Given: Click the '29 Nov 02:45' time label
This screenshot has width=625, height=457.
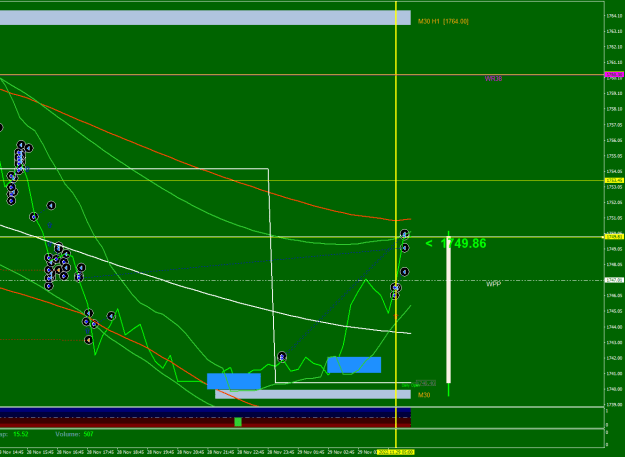Looking at the screenshot, I should click(342, 453).
